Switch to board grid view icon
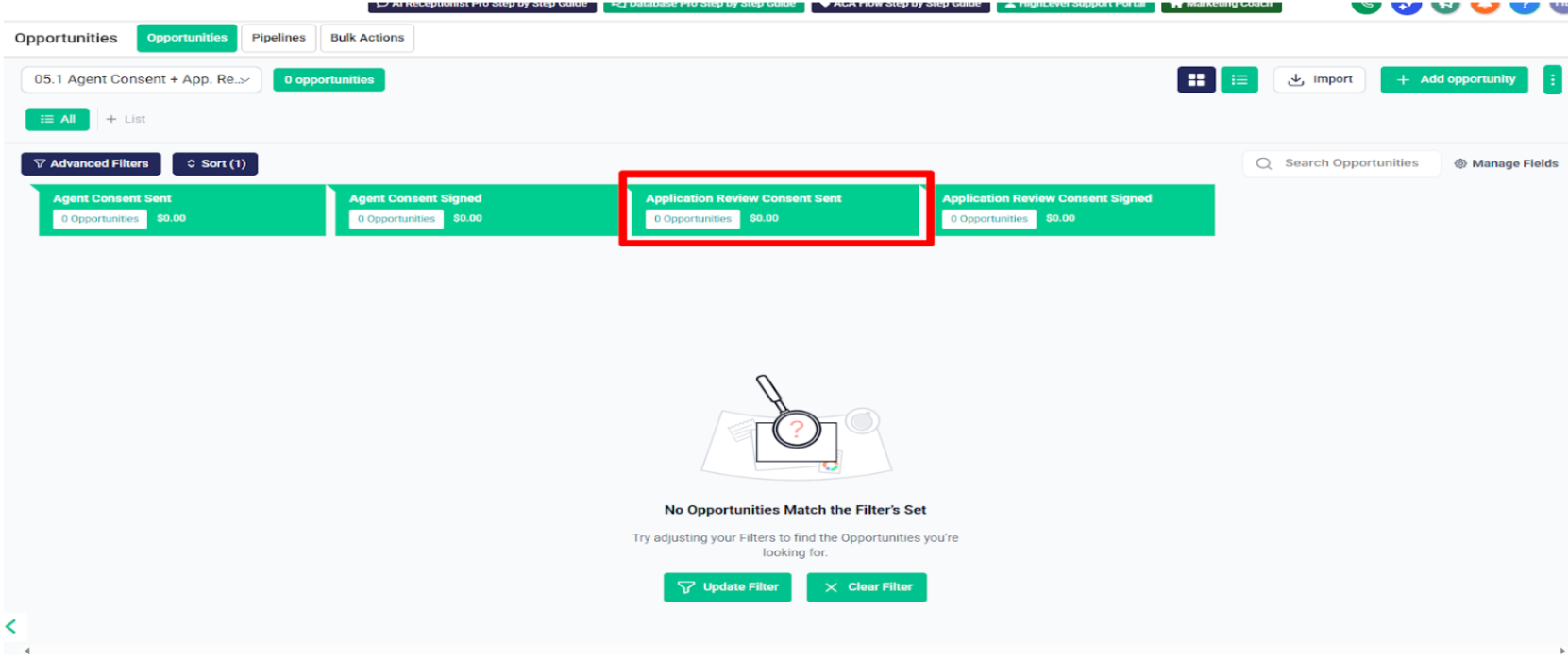The image size is (1568, 661). tap(1196, 80)
